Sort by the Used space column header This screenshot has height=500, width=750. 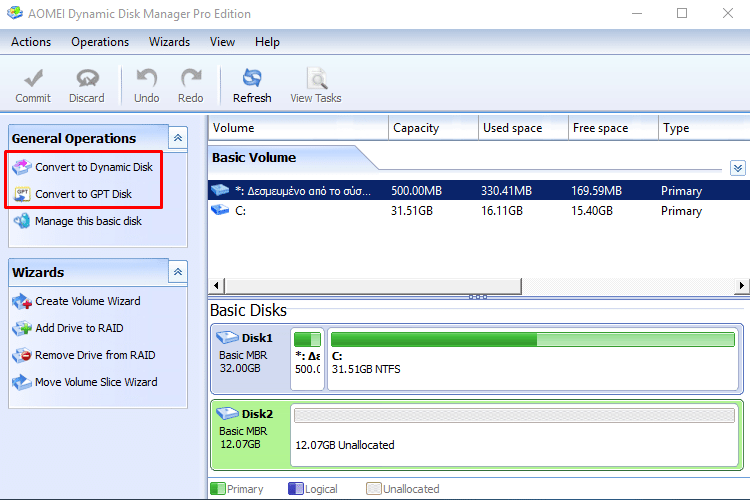tap(523, 128)
